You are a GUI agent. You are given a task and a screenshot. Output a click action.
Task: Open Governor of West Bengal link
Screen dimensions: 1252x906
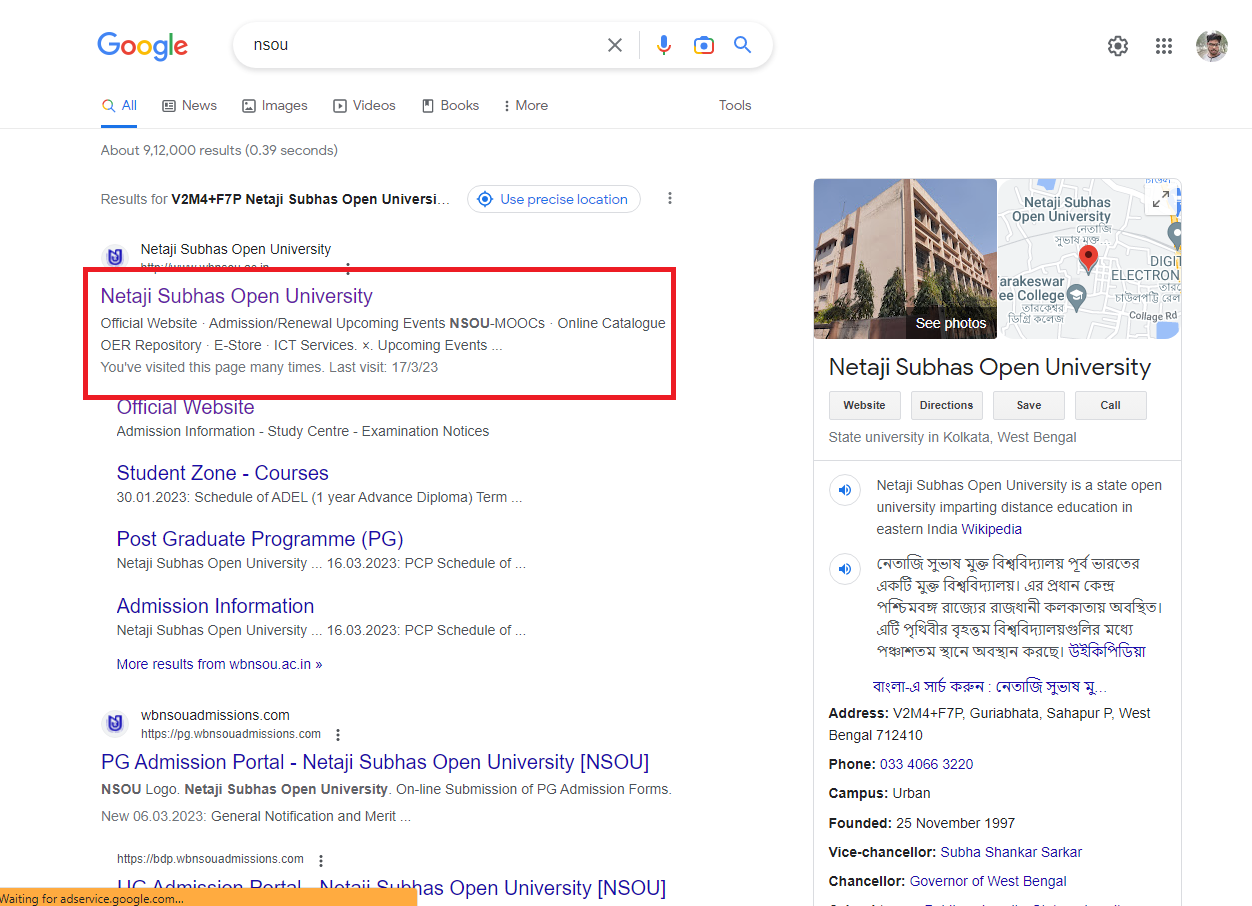point(988,881)
